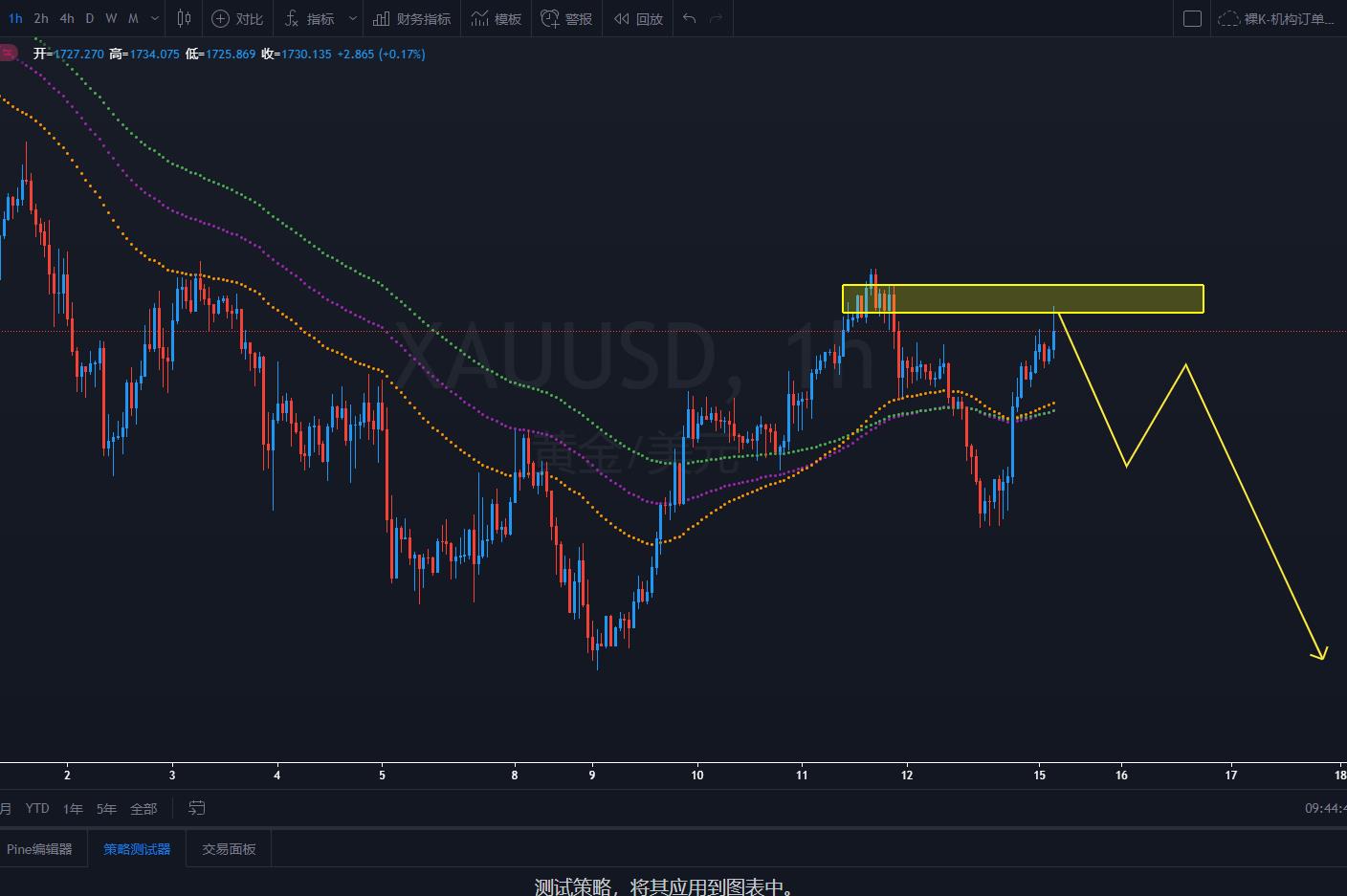Select the YTD date range button
Screen dimensions: 1347x896
coord(37,808)
